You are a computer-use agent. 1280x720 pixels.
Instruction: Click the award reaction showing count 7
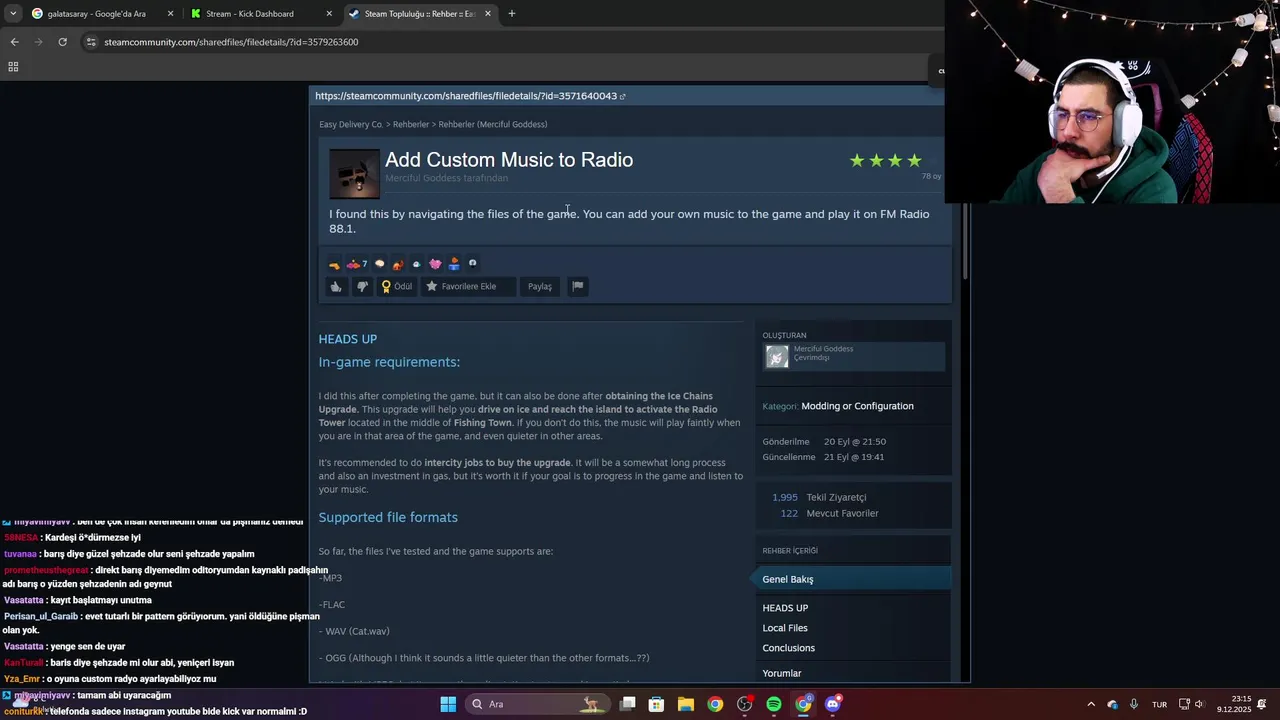click(356, 264)
